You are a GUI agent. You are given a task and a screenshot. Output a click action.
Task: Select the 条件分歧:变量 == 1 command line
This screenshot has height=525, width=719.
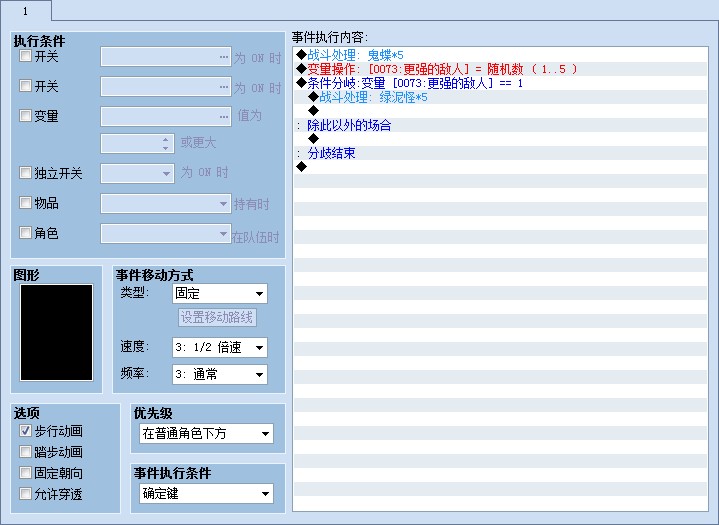coord(500,83)
